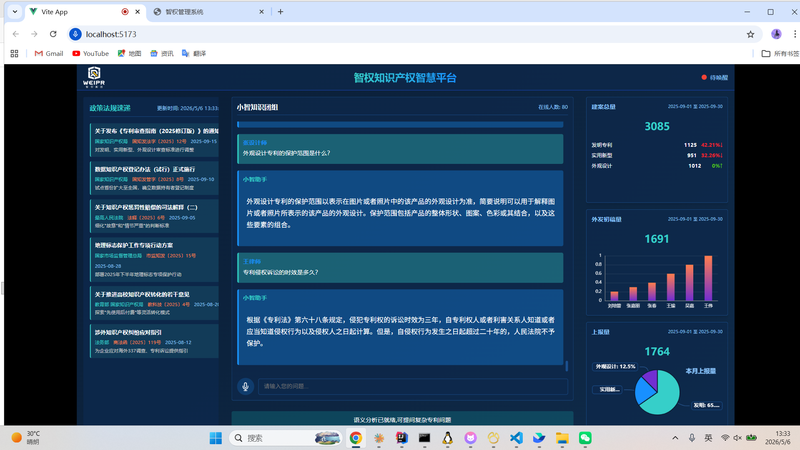This screenshot has height=450, width=800.
Task: Click the 外观设计: 12.5% pie label
Action: pos(615,366)
